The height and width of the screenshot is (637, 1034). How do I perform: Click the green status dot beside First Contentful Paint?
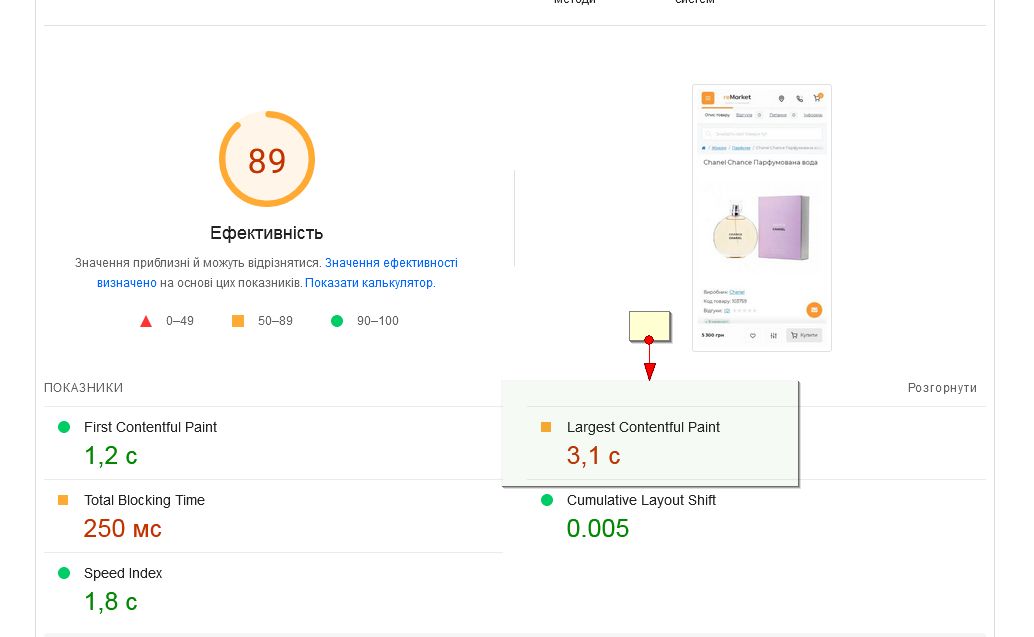pos(64,427)
